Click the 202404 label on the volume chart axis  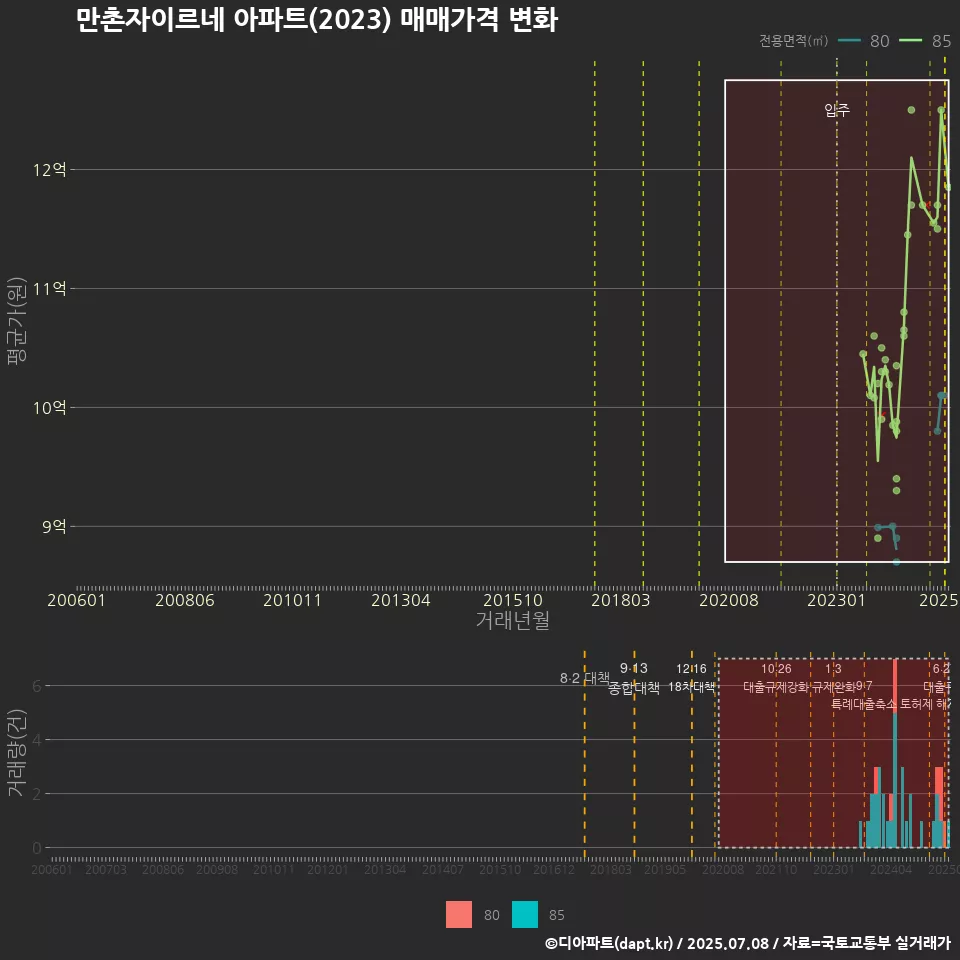pyautogui.click(x=891, y=869)
